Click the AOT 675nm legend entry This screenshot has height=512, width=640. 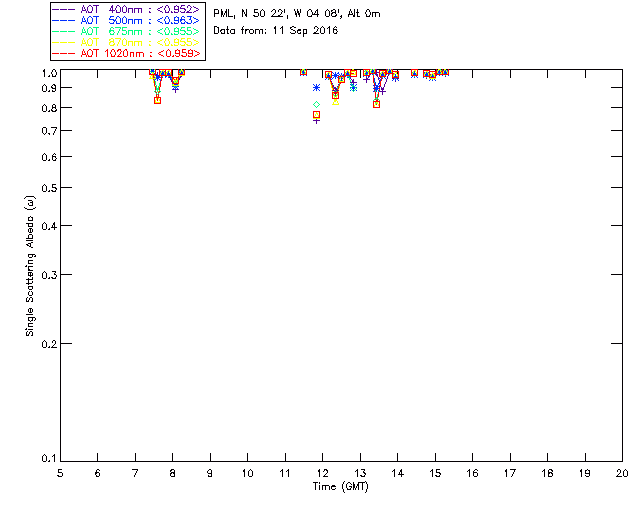[126, 31]
